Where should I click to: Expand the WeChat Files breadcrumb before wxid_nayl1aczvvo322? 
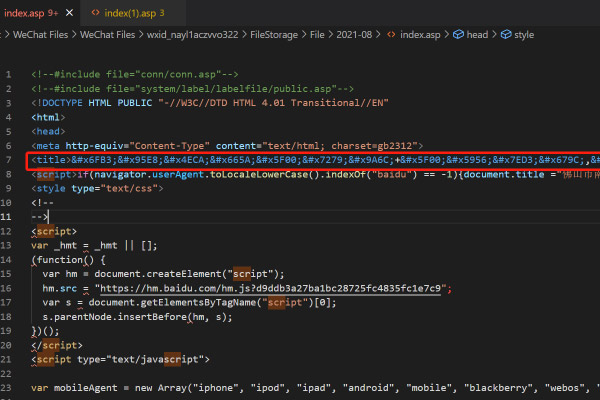[x=106, y=34]
